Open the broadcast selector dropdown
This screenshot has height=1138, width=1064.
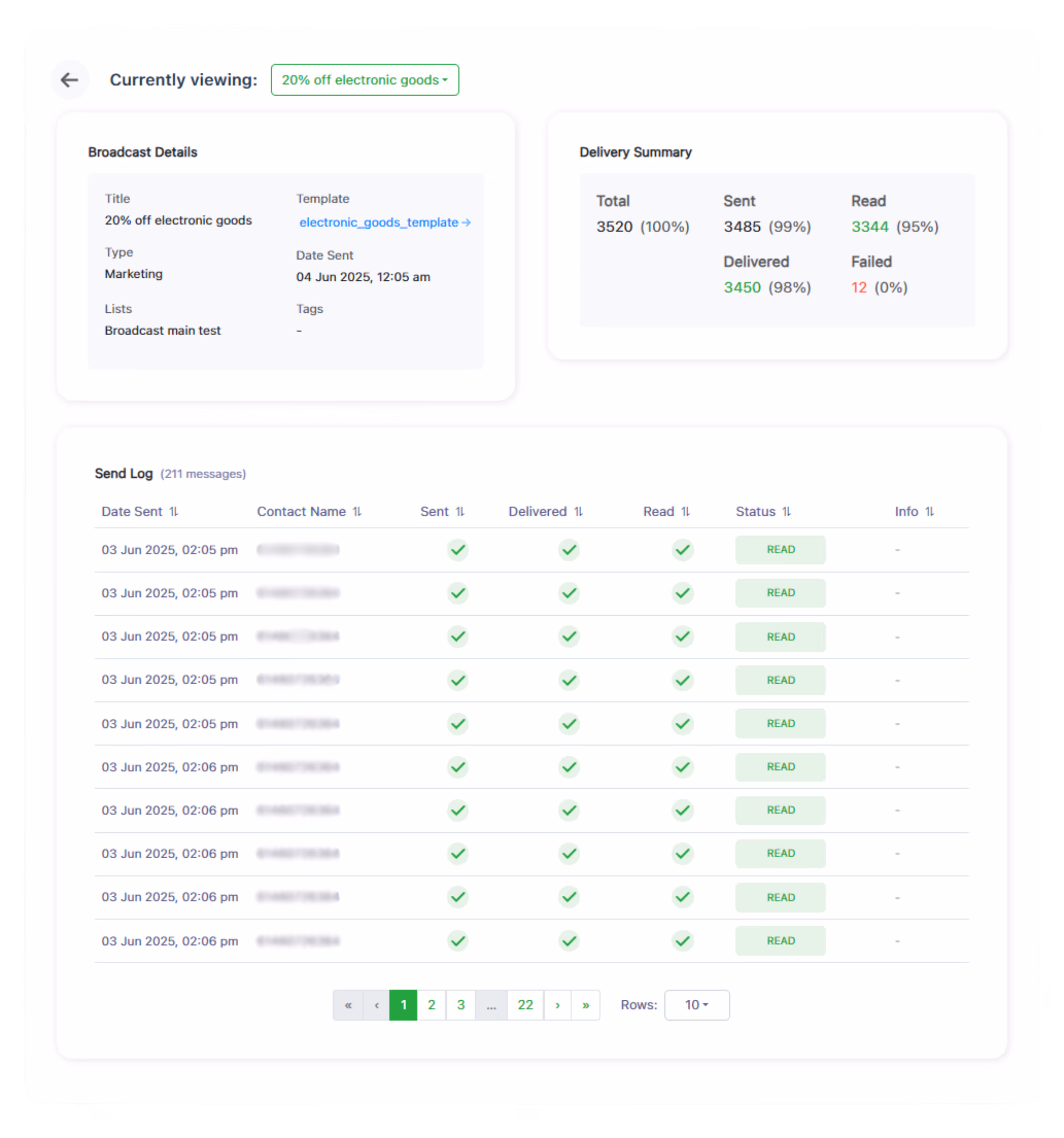(x=364, y=79)
